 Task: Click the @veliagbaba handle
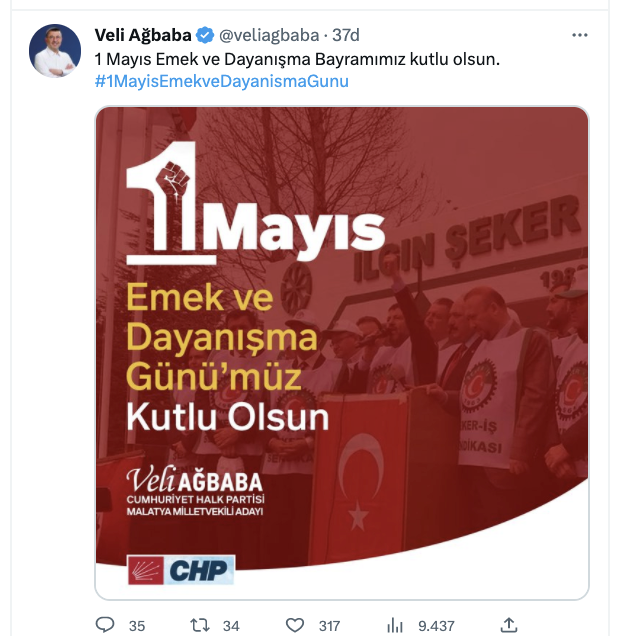[x=269, y=35]
